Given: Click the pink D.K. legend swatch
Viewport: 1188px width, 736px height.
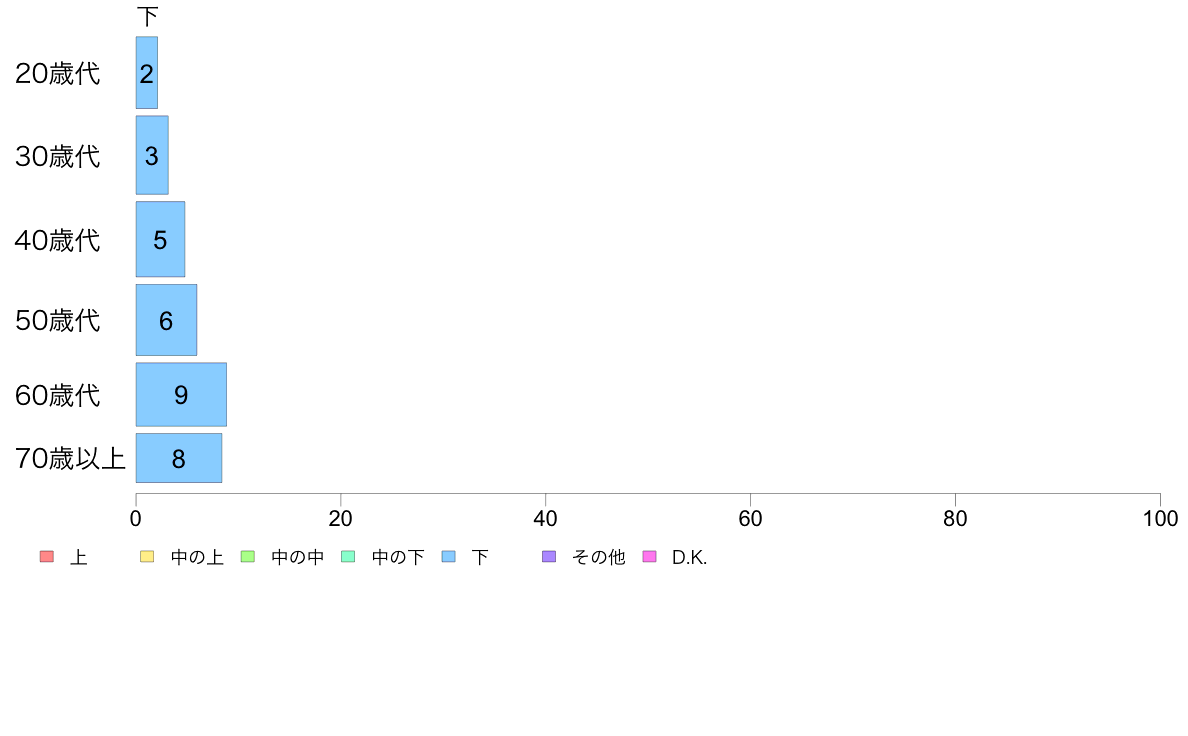Looking at the screenshot, I should click(x=649, y=557).
